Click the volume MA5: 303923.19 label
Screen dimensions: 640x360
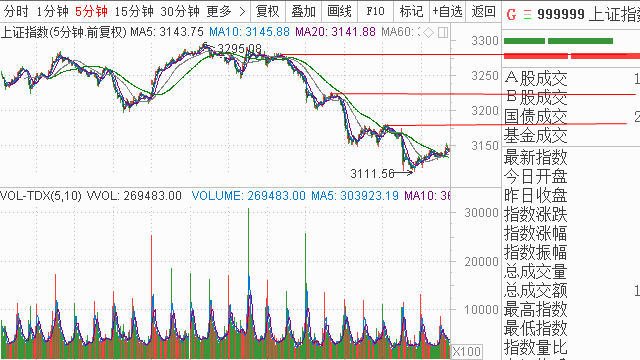[355, 196]
